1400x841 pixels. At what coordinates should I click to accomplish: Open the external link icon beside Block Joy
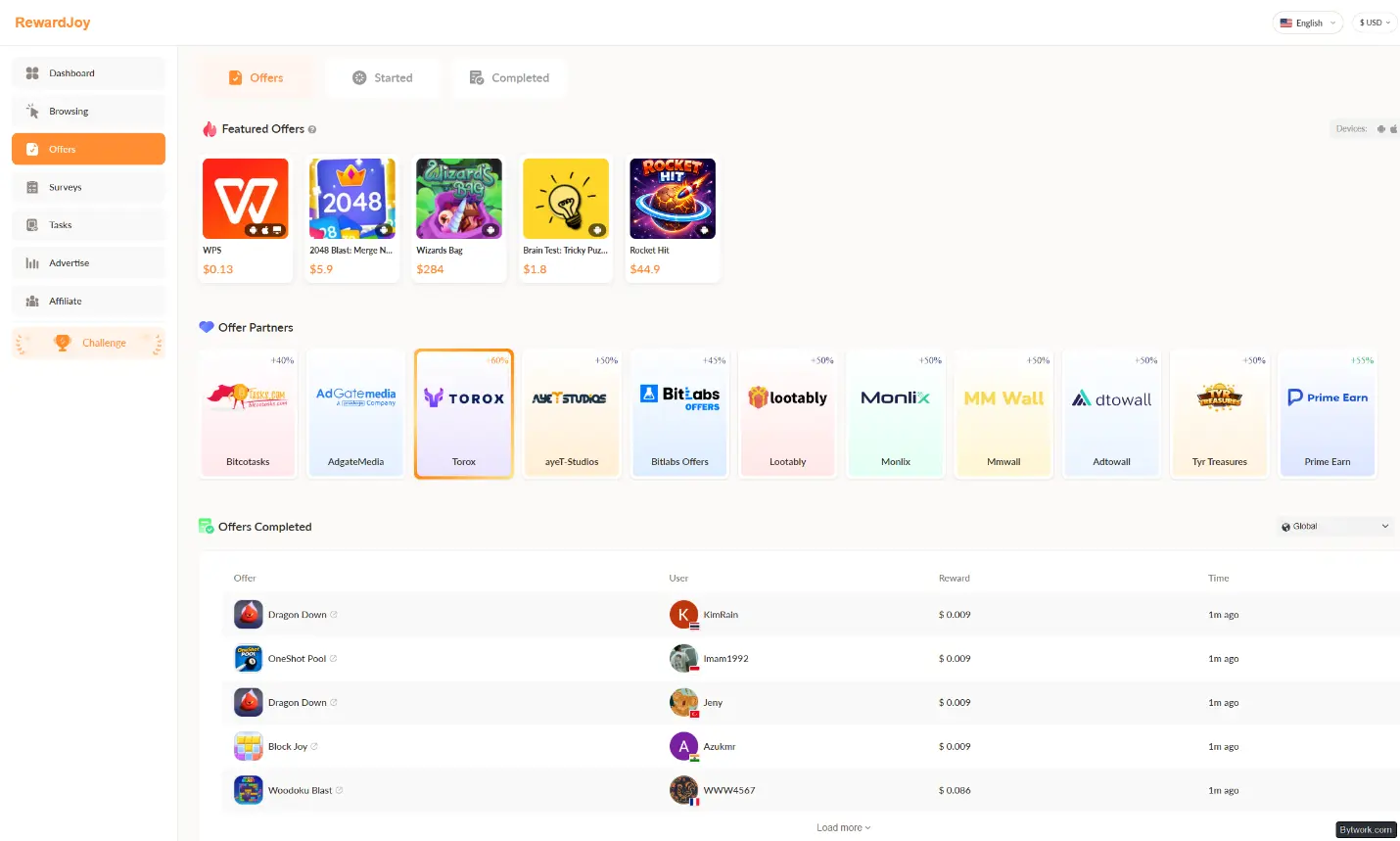tap(314, 747)
